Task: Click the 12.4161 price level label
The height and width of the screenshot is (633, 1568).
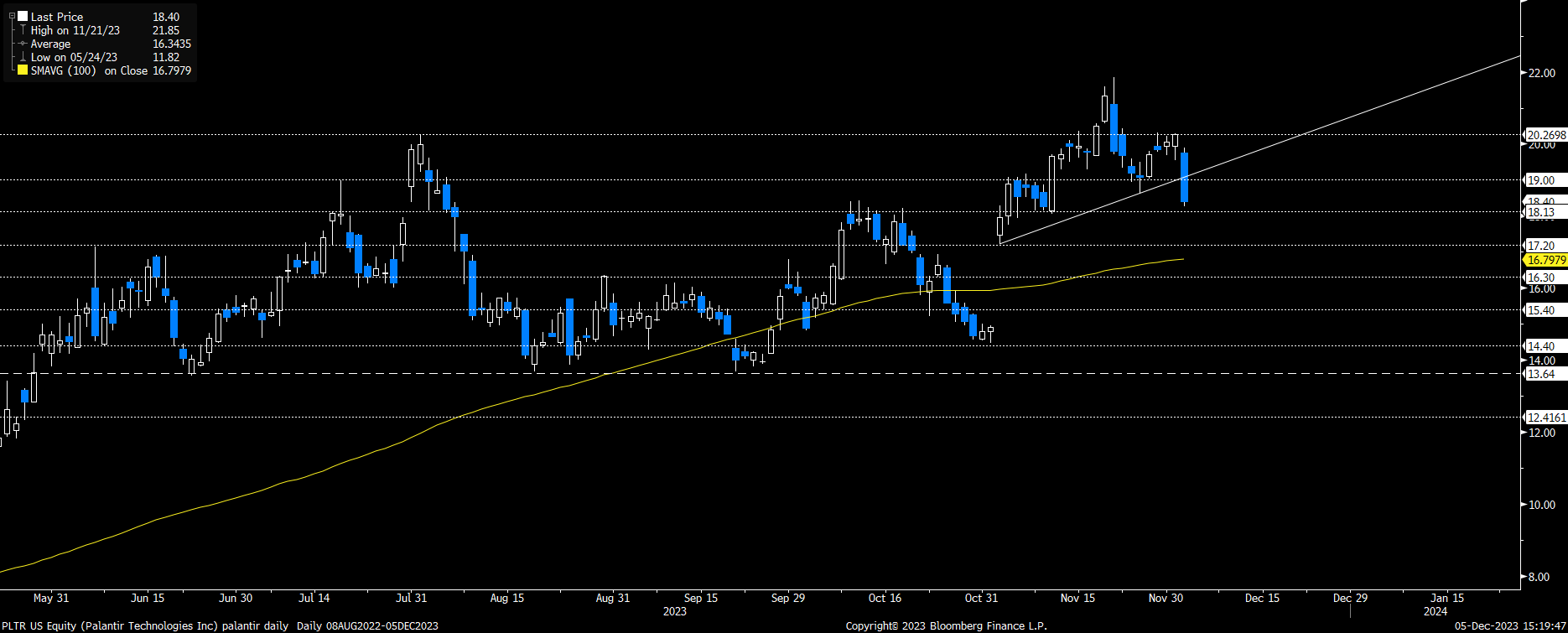Action: click(x=1546, y=418)
